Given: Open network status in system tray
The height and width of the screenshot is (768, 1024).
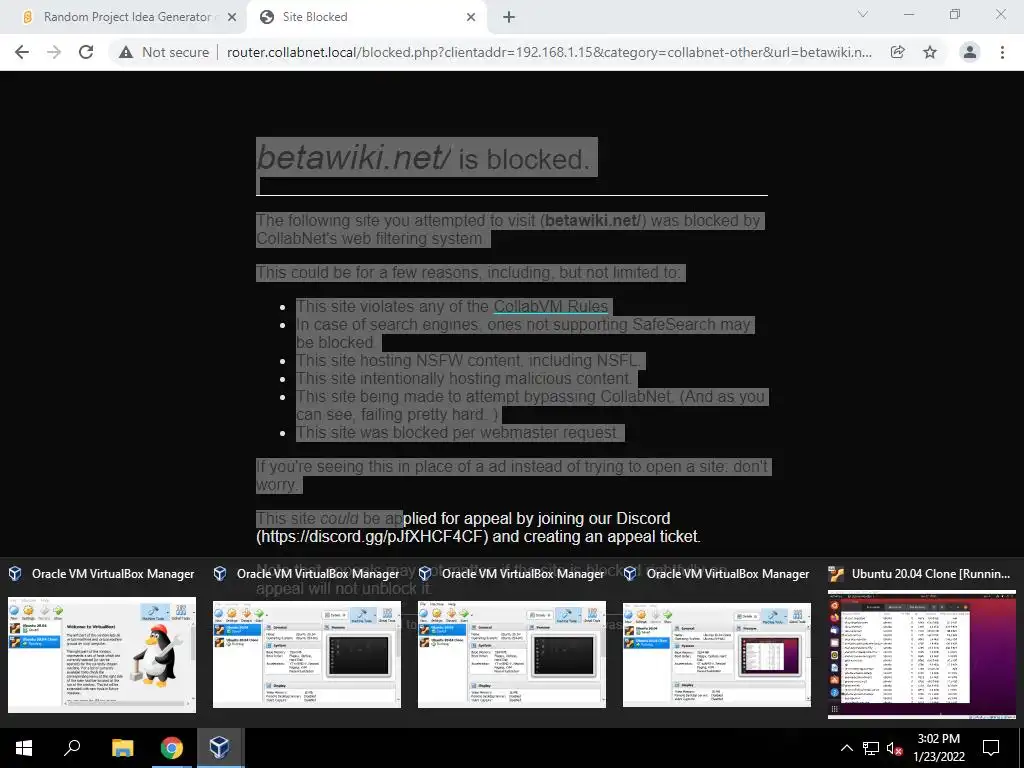Looking at the screenshot, I should tap(871, 748).
